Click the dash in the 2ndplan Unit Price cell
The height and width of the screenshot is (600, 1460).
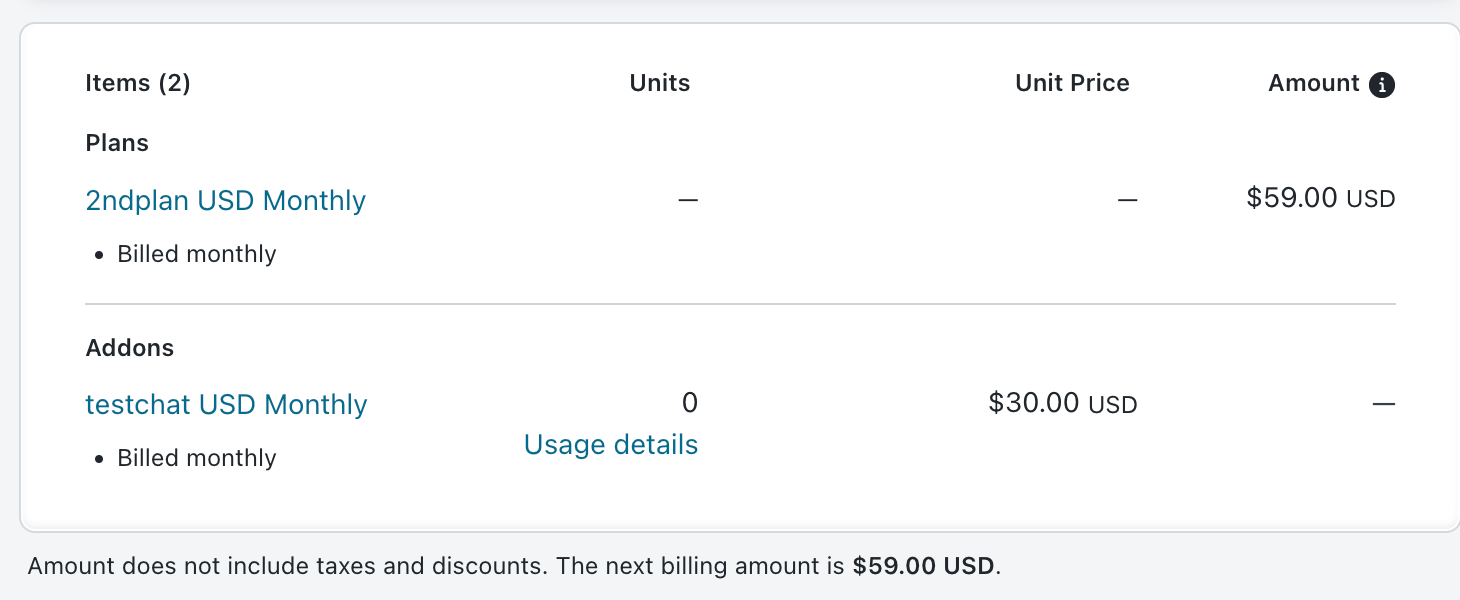coord(1127,199)
